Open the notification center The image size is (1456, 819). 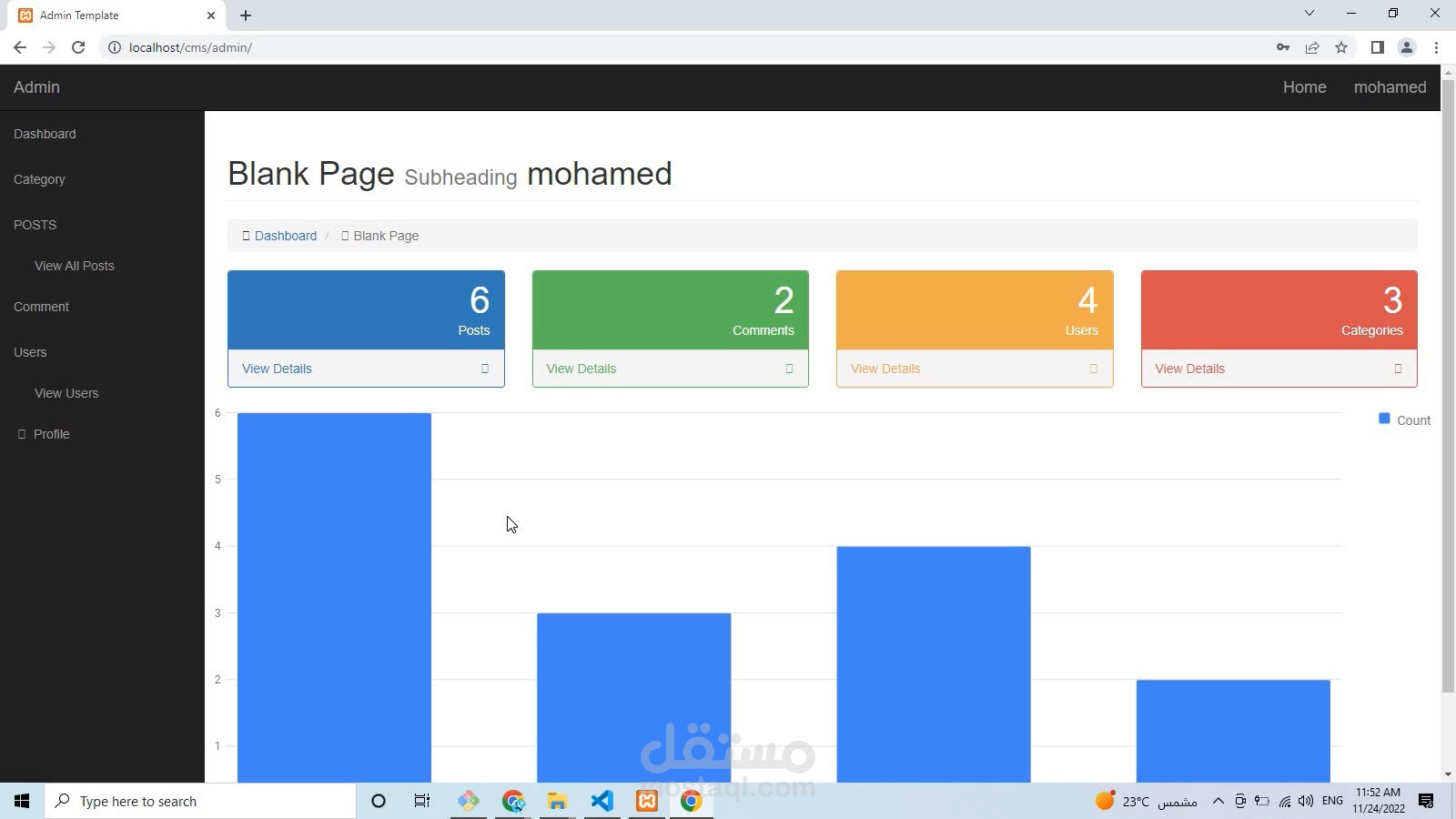[x=1428, y=802]
